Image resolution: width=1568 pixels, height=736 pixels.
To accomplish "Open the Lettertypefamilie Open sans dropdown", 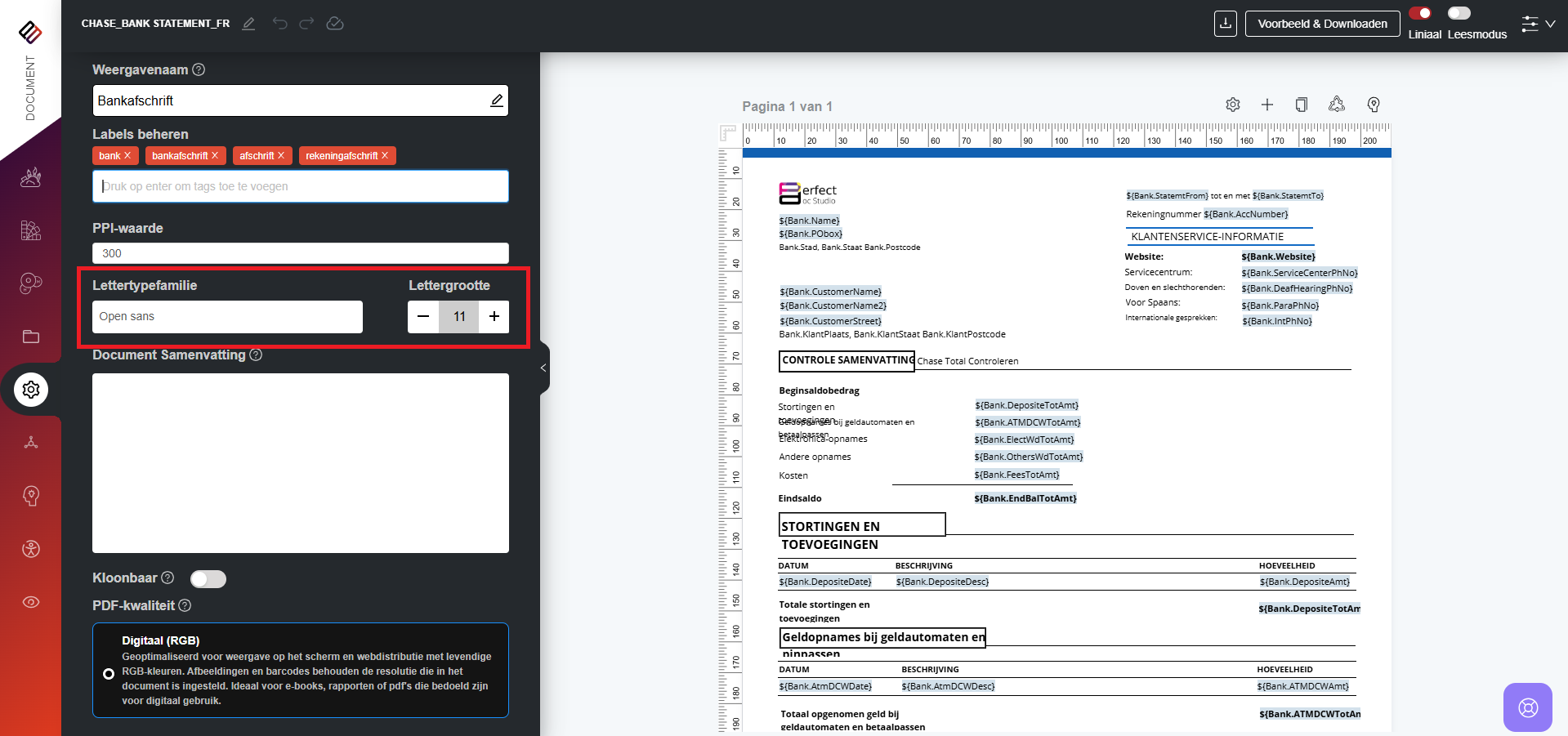I will (x=227, y=317).
